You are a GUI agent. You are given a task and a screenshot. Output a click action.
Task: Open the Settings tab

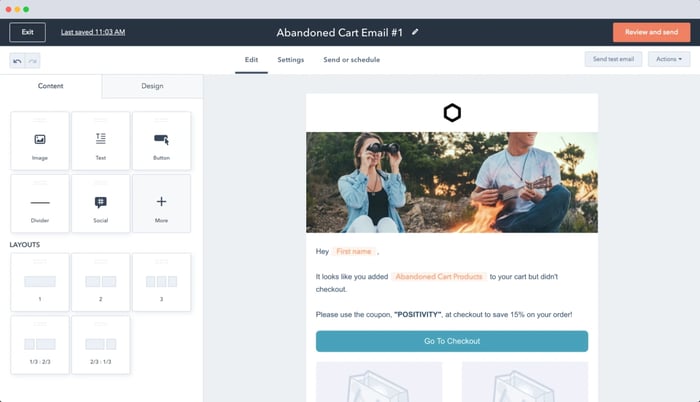click(290, 60)
